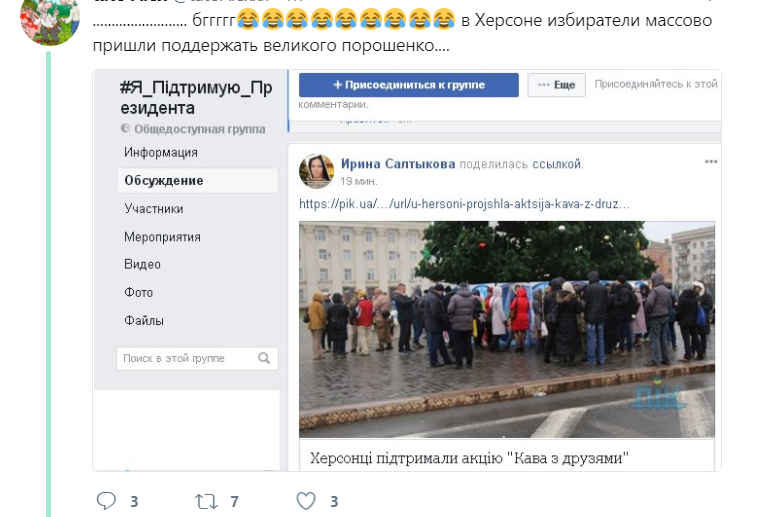Screen dimensions: 765x517
Task: Open the Файлы section
Action: [x=144, y=320]
